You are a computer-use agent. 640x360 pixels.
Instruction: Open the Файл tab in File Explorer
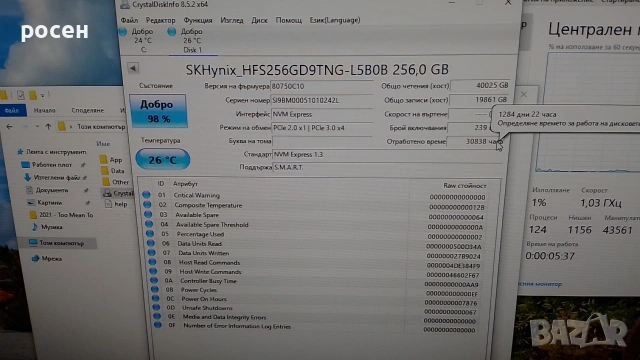tap(12, 110)
